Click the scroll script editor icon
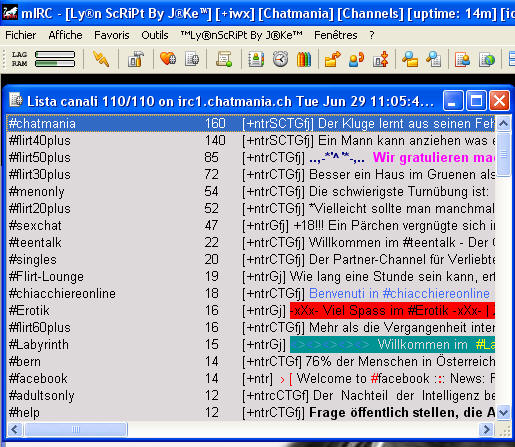The width and height of the screenshot is (515, 447). click(x=224, y=59)
